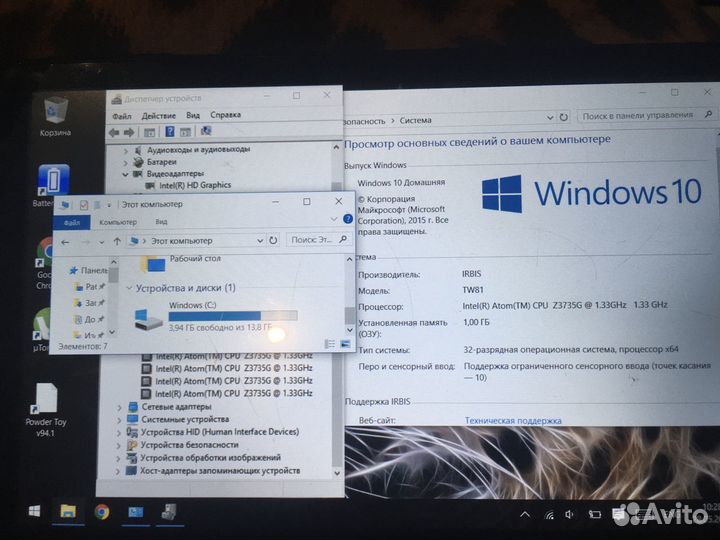Viewport: 720px width, 540px height.
Task: Click Explorer address bar Этот компьютер
Action: click(x=182, y=241)
